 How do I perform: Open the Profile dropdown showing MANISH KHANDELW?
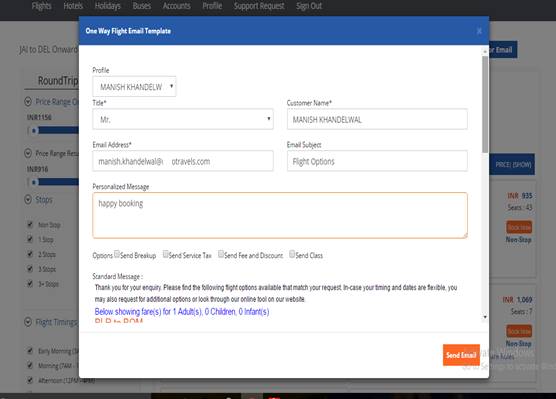(134, 87)
